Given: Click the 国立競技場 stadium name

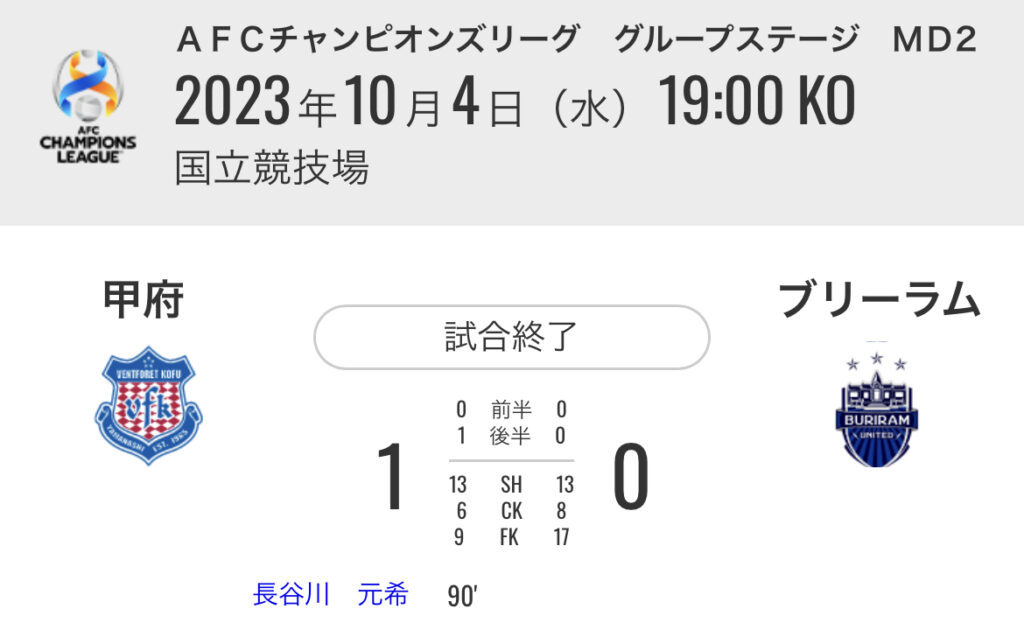Looking at the screenshot, I should 272,167.
